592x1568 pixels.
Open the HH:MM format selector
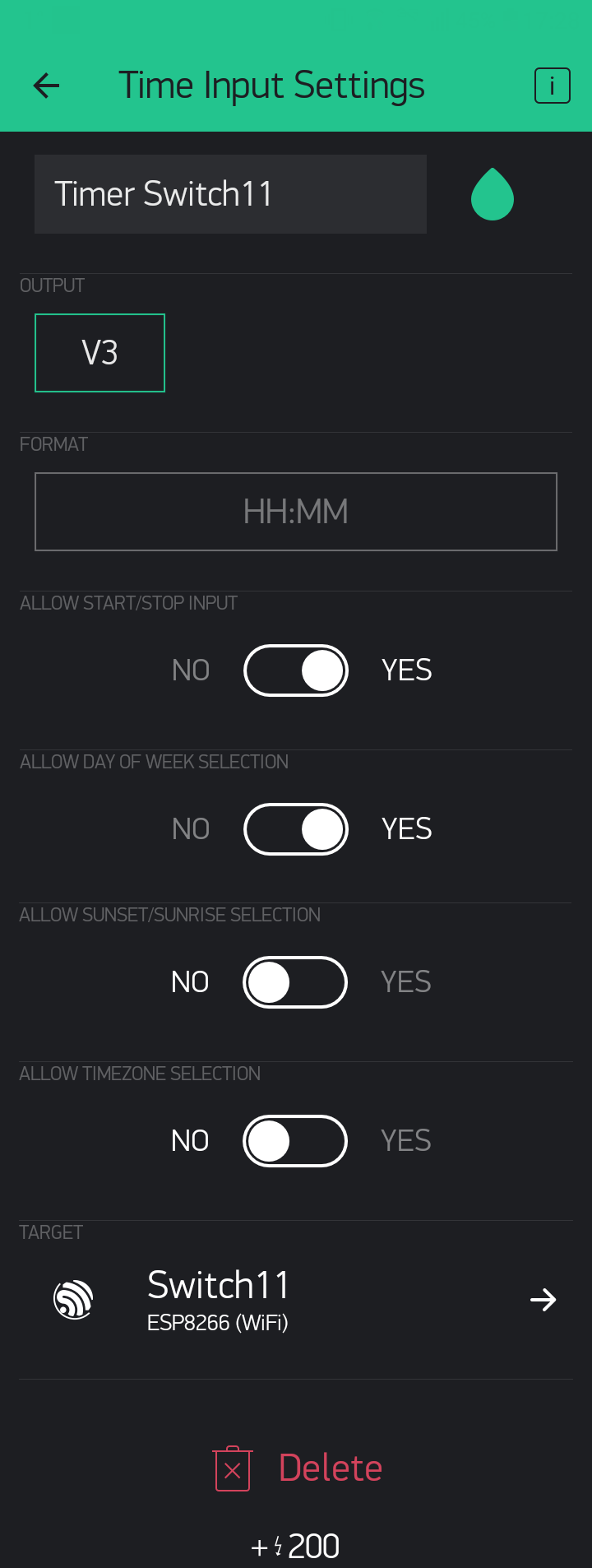295,511
